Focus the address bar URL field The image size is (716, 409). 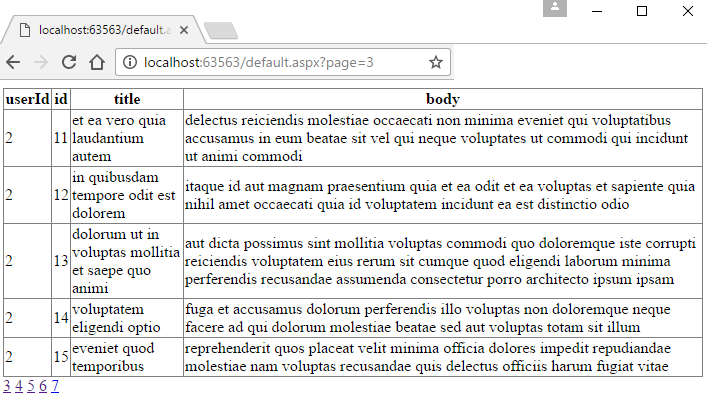(x=280, y=62)
